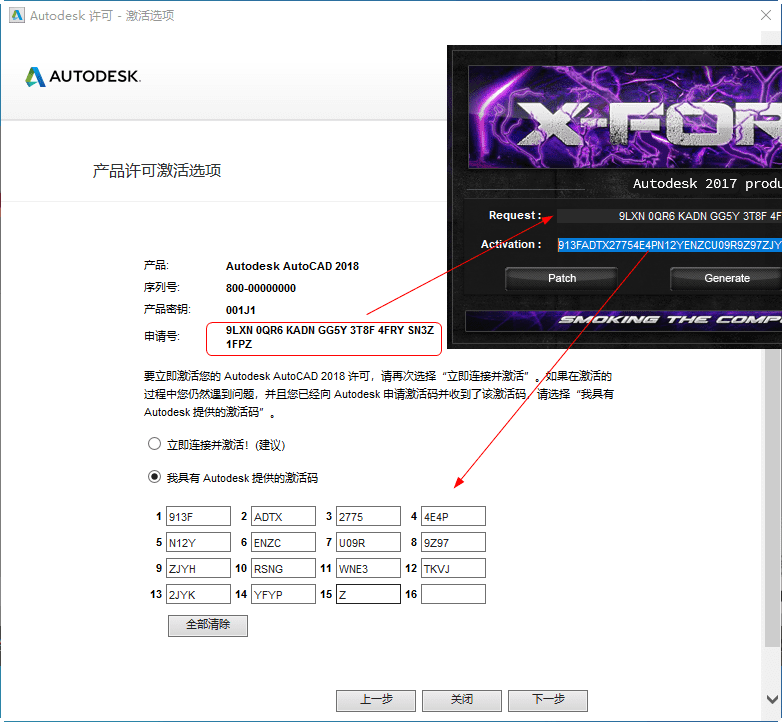Click activation code field 2 containing ADTX

pyautogui.click(x=283, y=517)
